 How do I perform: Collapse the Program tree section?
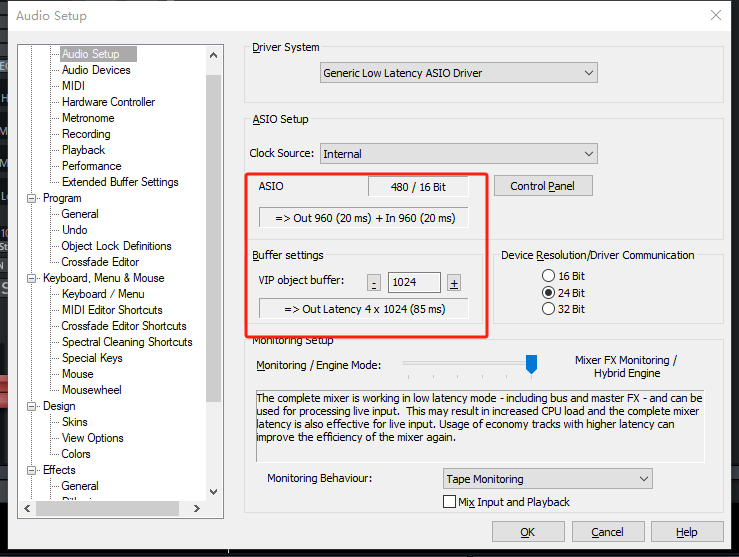[31, 198]
